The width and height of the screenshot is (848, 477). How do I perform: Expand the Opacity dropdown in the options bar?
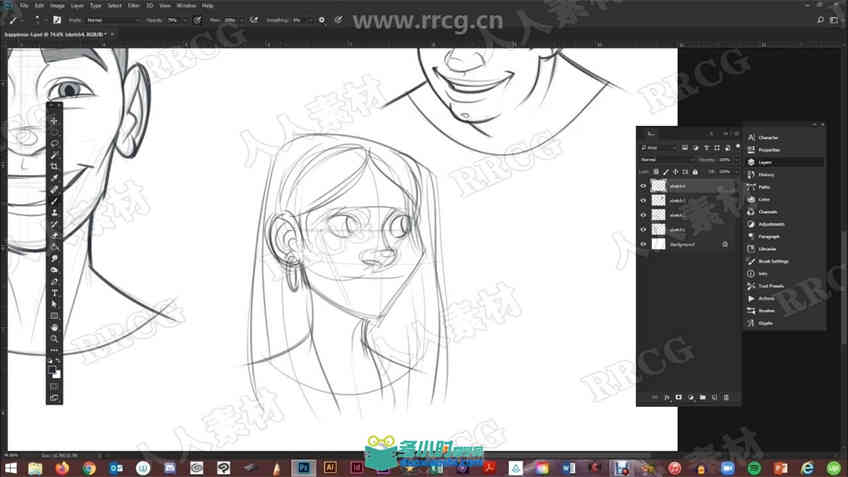pos(185,20)
